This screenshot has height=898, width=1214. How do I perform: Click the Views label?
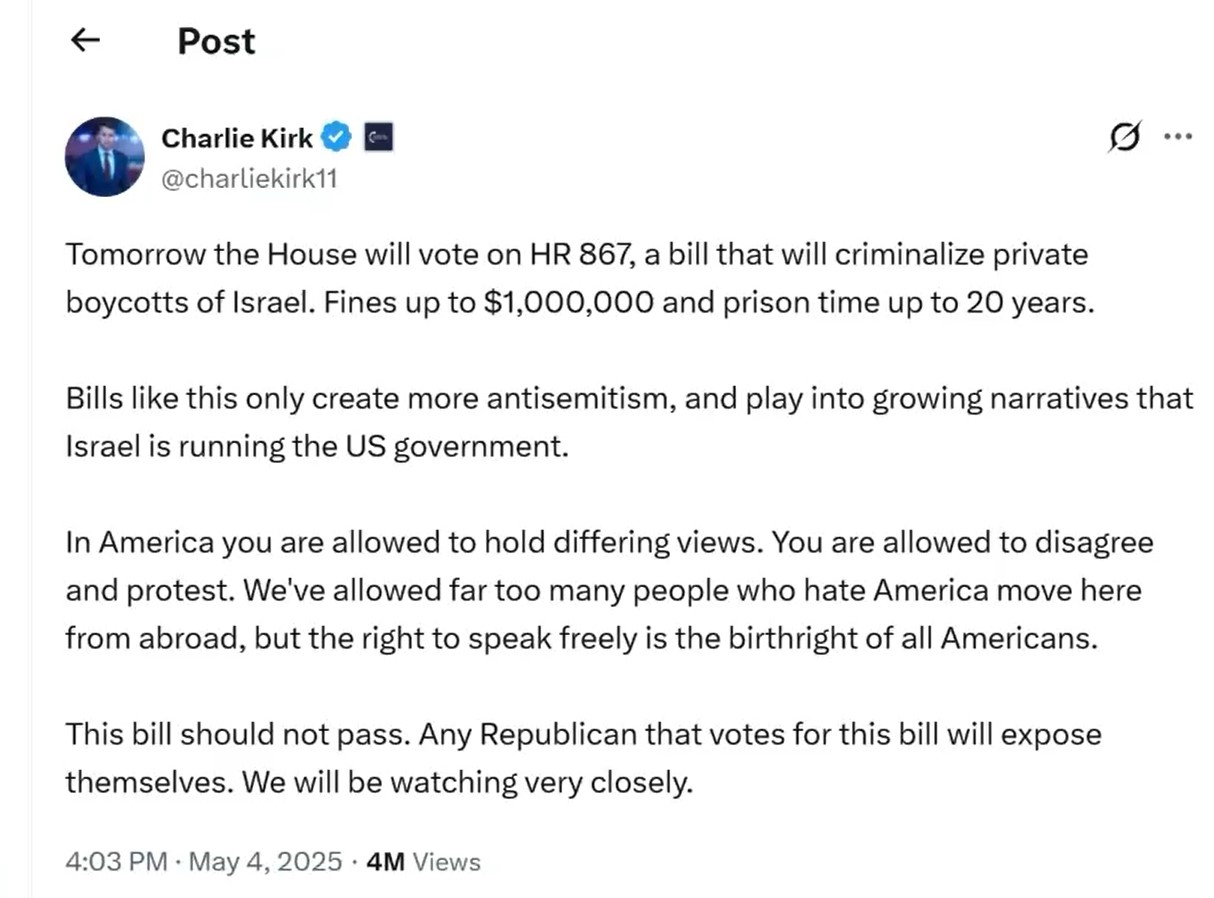[x=446, y=862]
